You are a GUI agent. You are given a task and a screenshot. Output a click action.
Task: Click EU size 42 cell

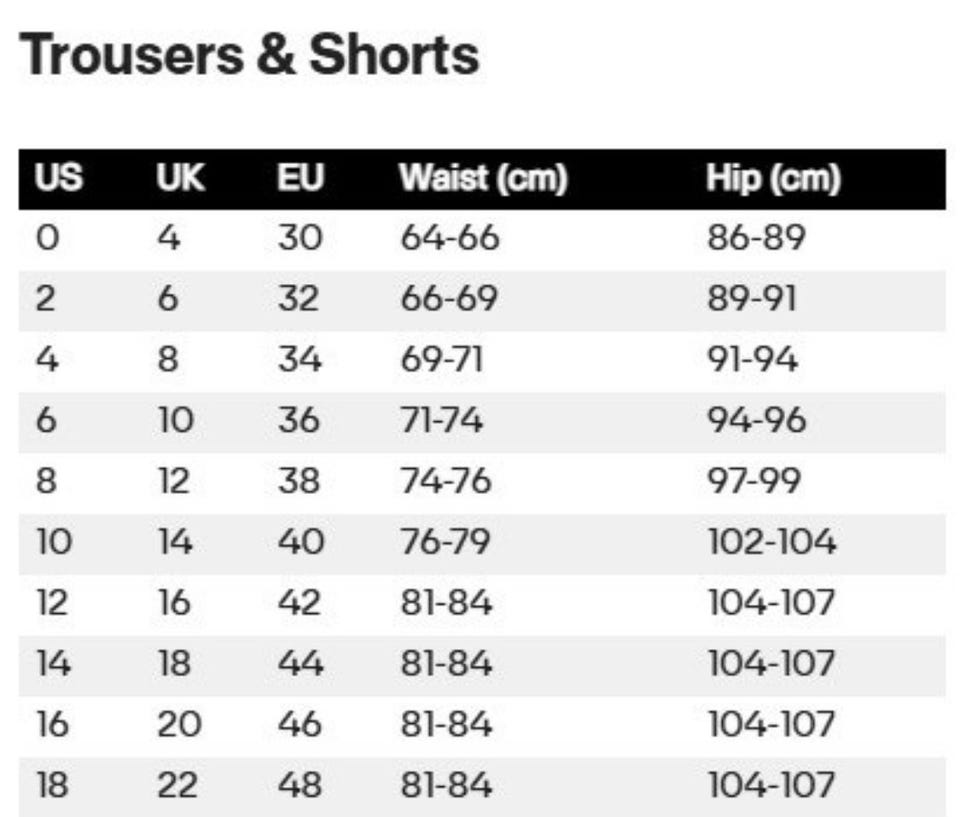[x=300, y=604]
